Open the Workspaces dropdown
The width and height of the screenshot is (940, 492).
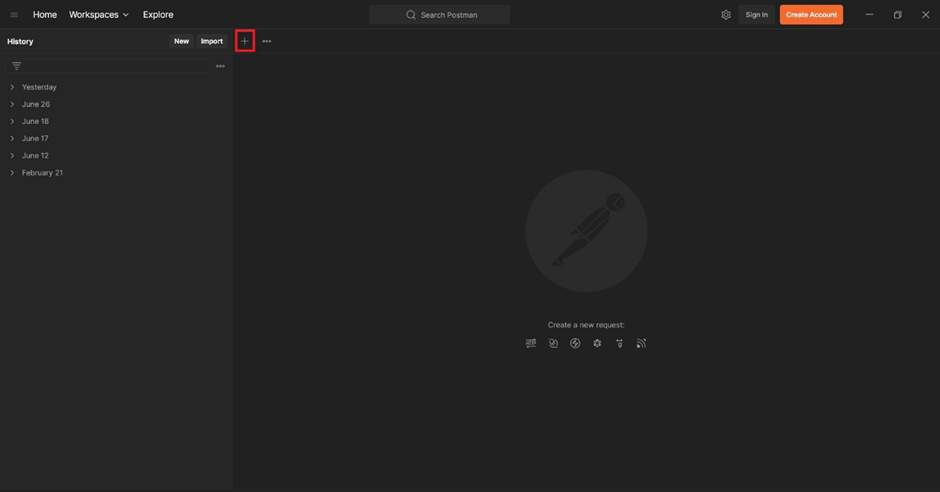(x=99, y=15)
